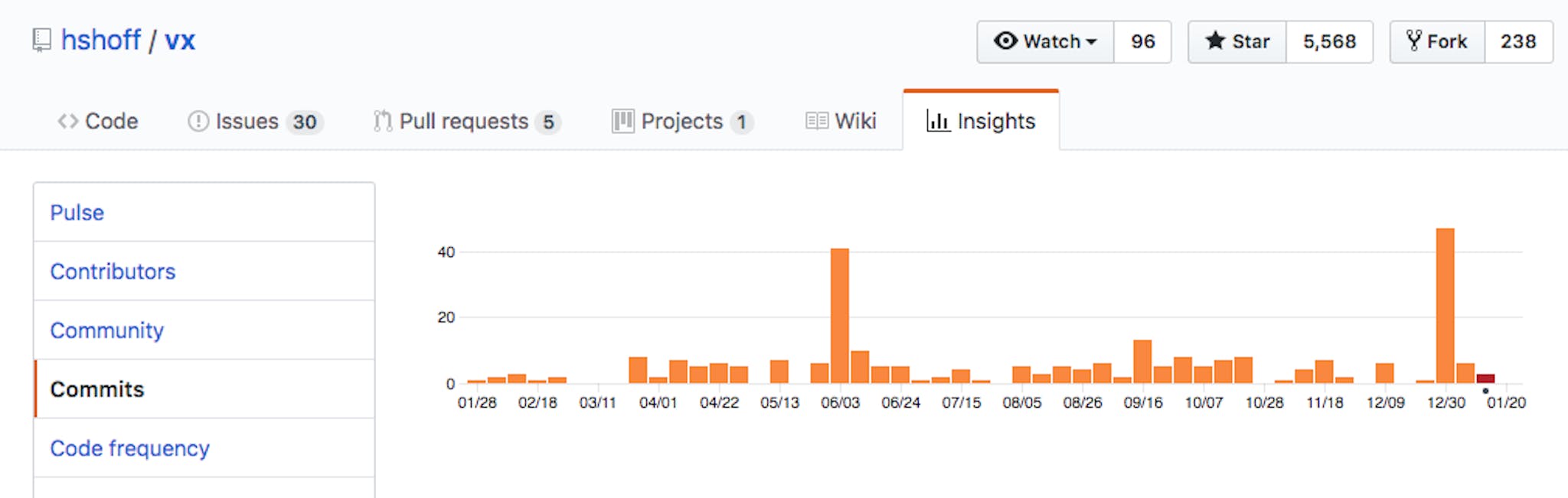Open the Watch dropdown menu
This screenshot has width=1568, height=498.
pos(1045,41)
